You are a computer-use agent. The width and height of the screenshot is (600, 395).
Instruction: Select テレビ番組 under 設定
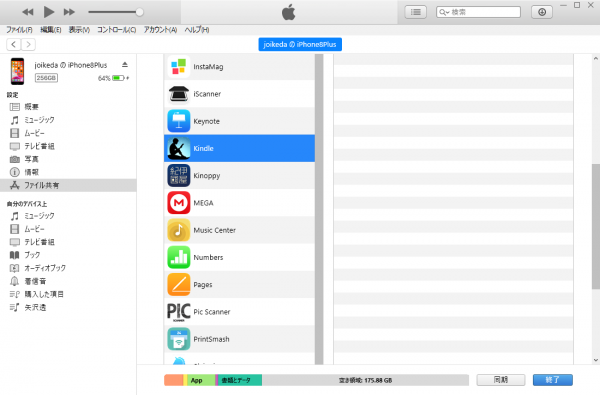(x=68, y=146)
